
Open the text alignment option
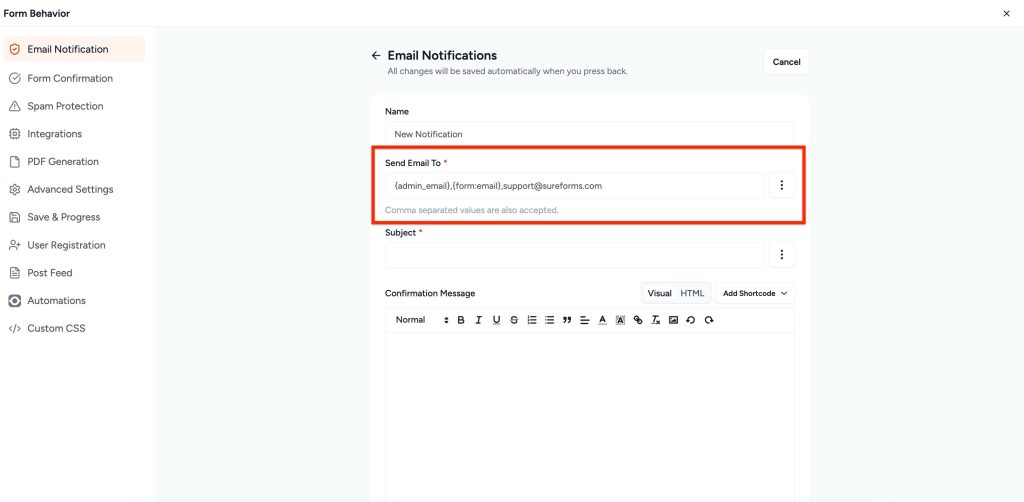coord(584,320)
